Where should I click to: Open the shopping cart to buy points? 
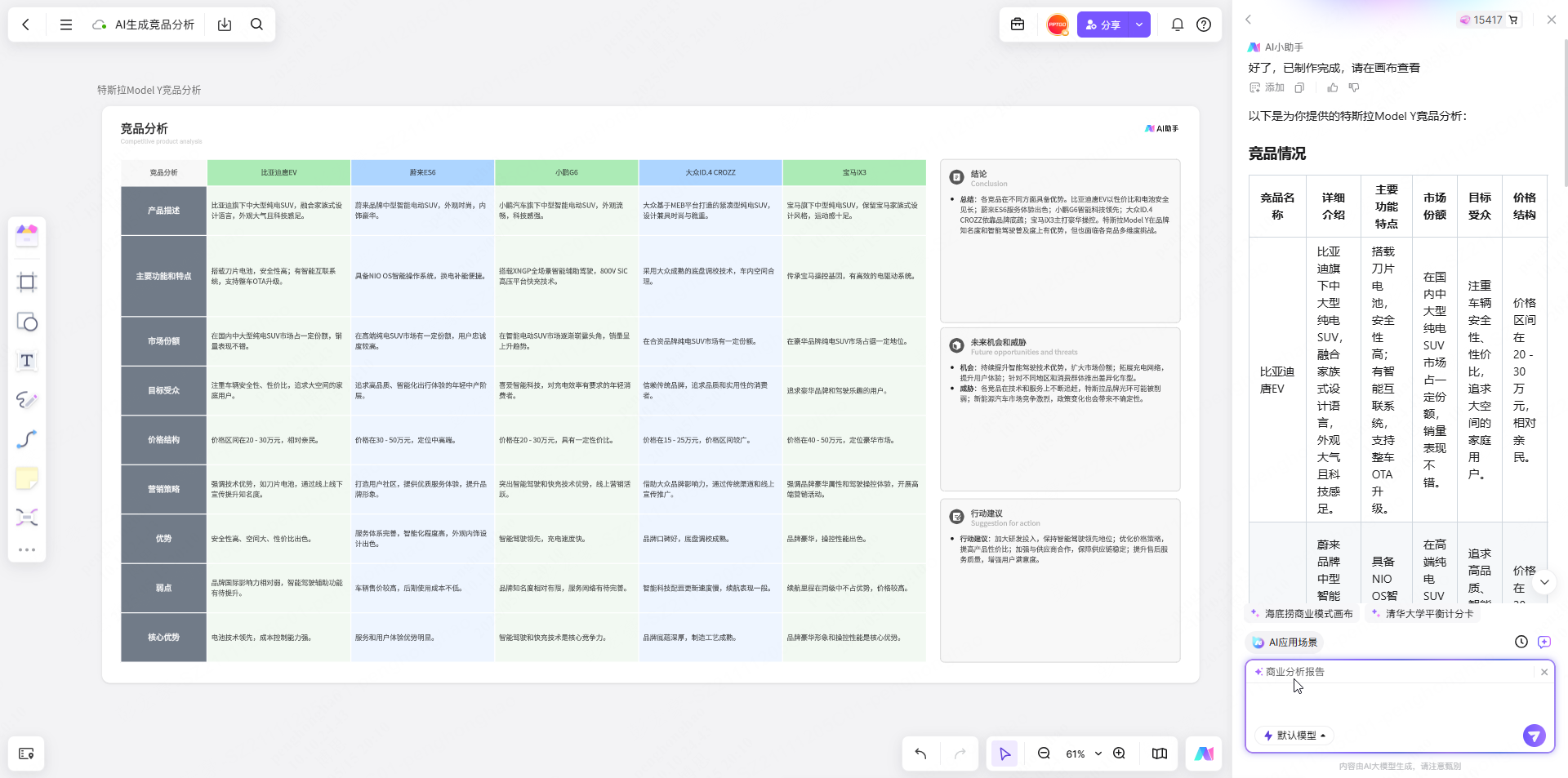1513,20
